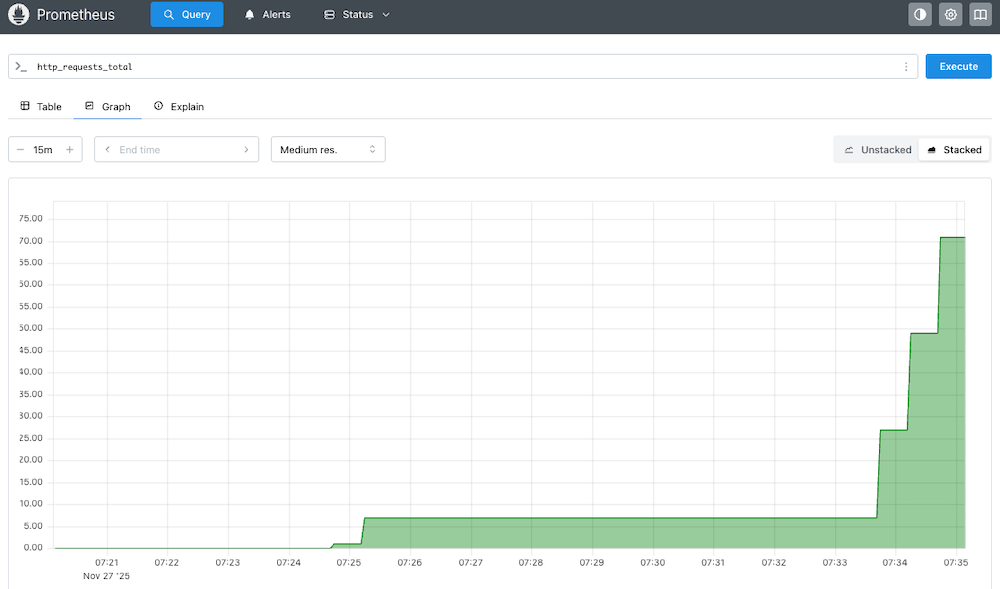
Task: Switch to the Table tab
Action: (41, 106)
